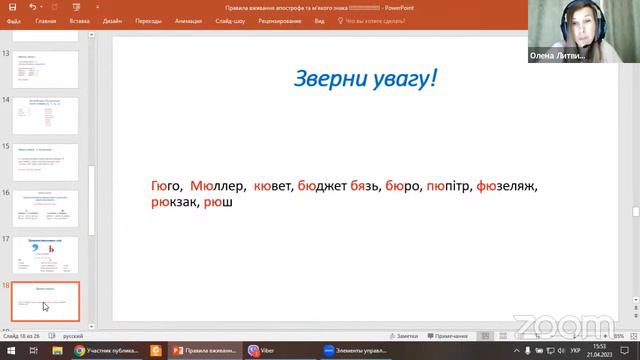Open the Дизайн ribbon tab
This screenshot has height=360, width=640.
pyautogui.click(x=112, y=21)
